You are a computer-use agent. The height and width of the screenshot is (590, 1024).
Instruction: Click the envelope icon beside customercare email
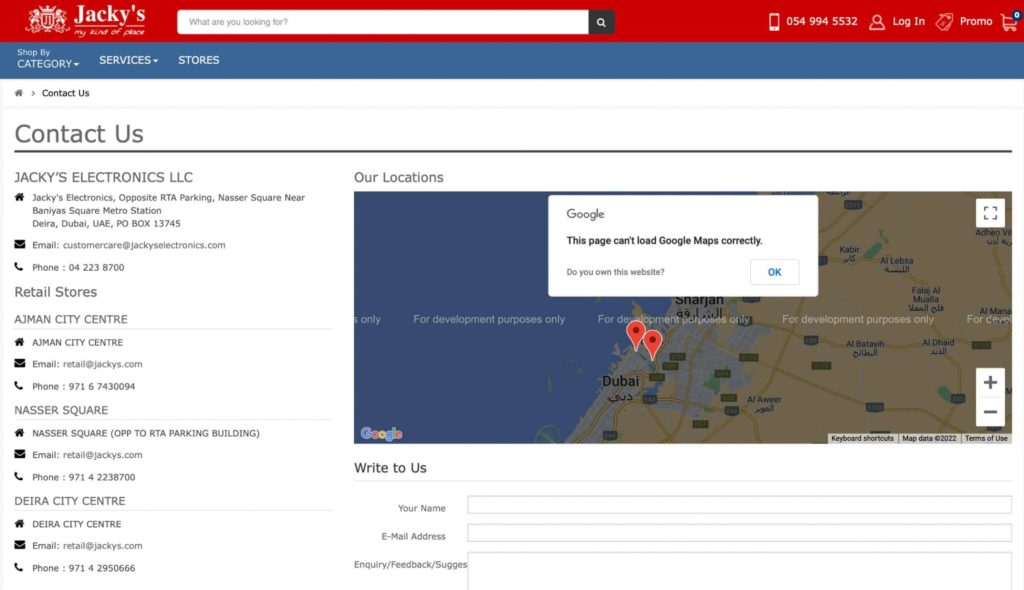[20, 244]
